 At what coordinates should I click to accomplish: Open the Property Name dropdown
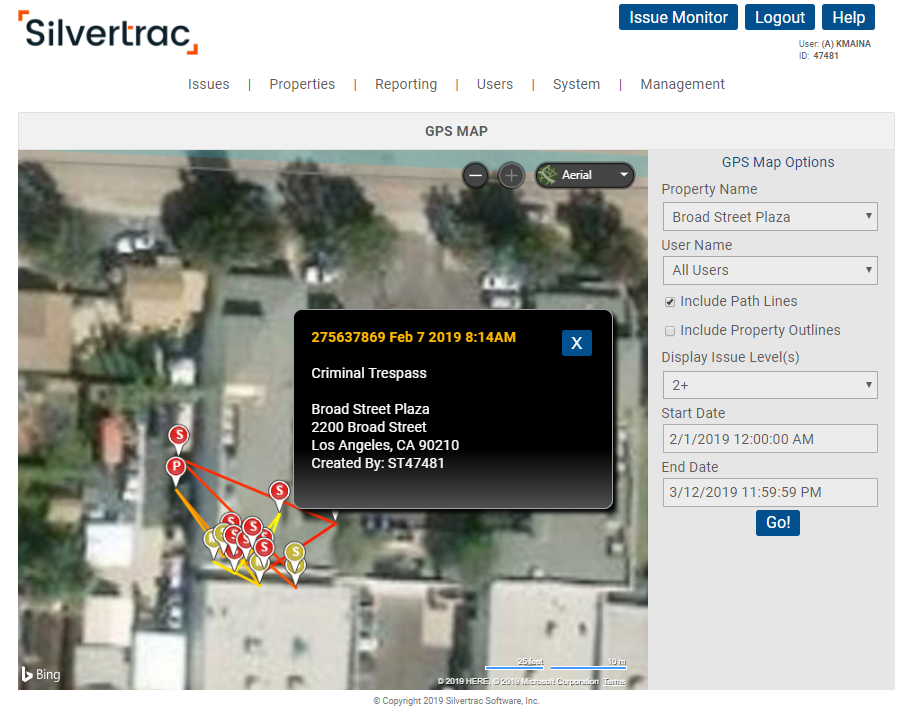(770, 216)
